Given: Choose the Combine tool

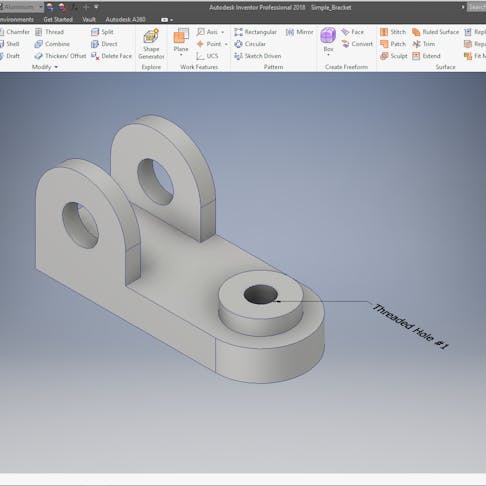Looking at the screenshot, I should (x=52, y=44).
